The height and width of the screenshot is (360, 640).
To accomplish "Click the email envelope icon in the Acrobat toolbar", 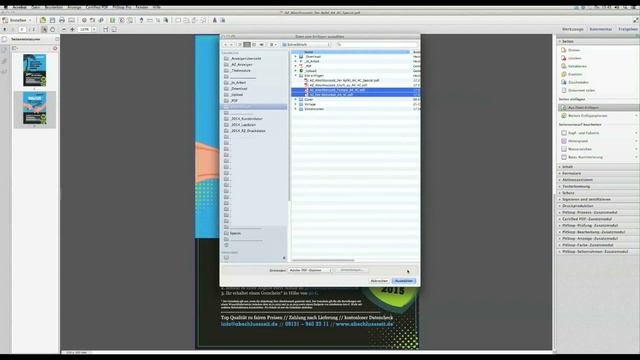I will point(71,20).
